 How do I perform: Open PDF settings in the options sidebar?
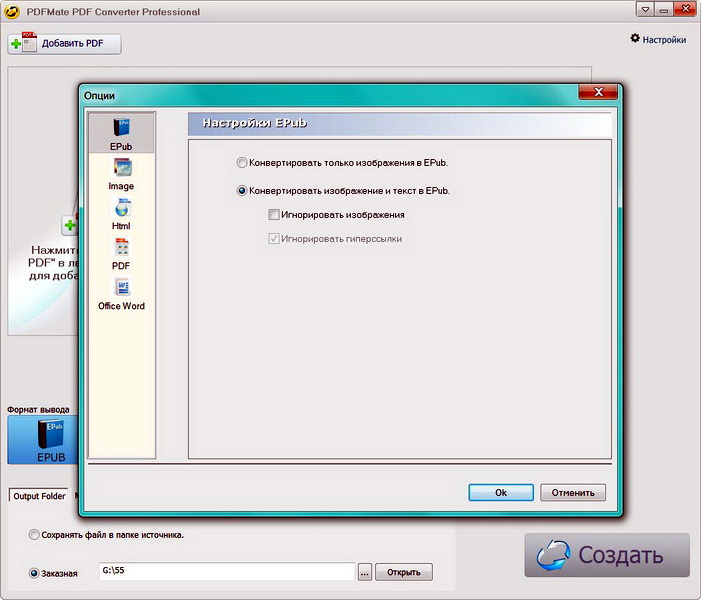(121, 254)
